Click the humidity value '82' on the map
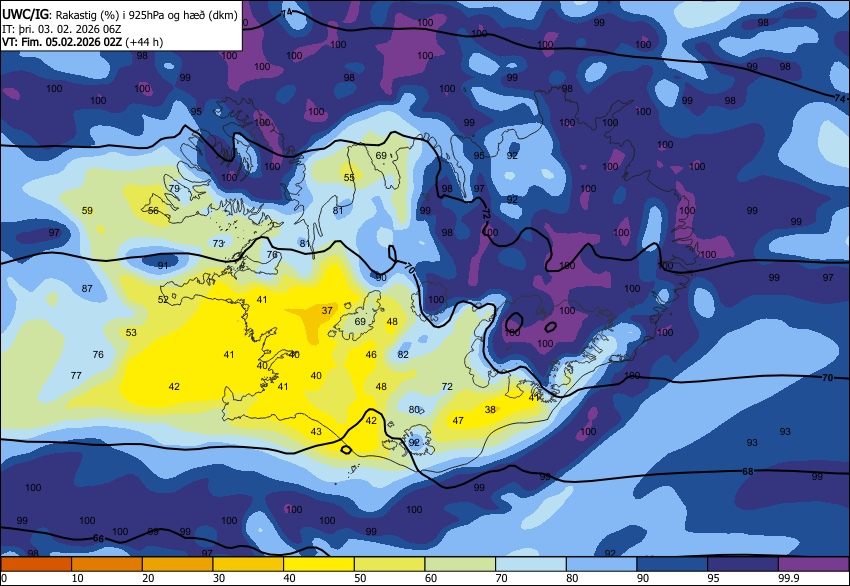850x586 pixels. click(x=403, y=355)
